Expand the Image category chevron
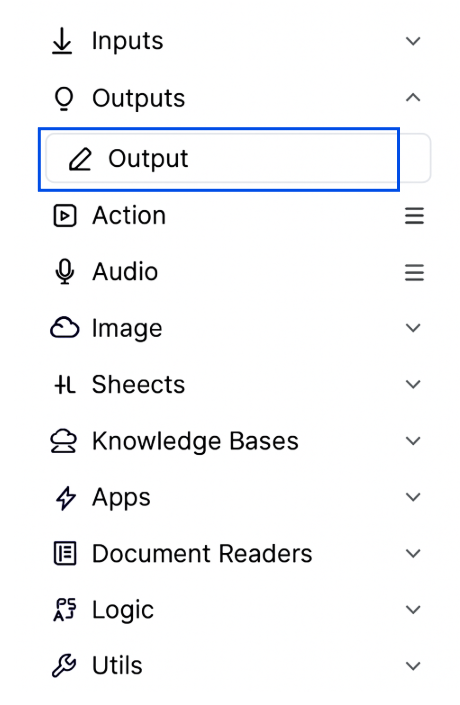Image resolution: width=460 pixels, height=705 pixels. pyautogui.click(x=413, y=328)
